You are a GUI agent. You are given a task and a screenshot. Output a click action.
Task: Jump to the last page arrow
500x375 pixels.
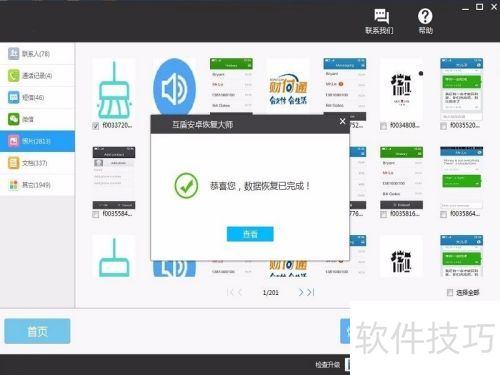tap(311, 292)
